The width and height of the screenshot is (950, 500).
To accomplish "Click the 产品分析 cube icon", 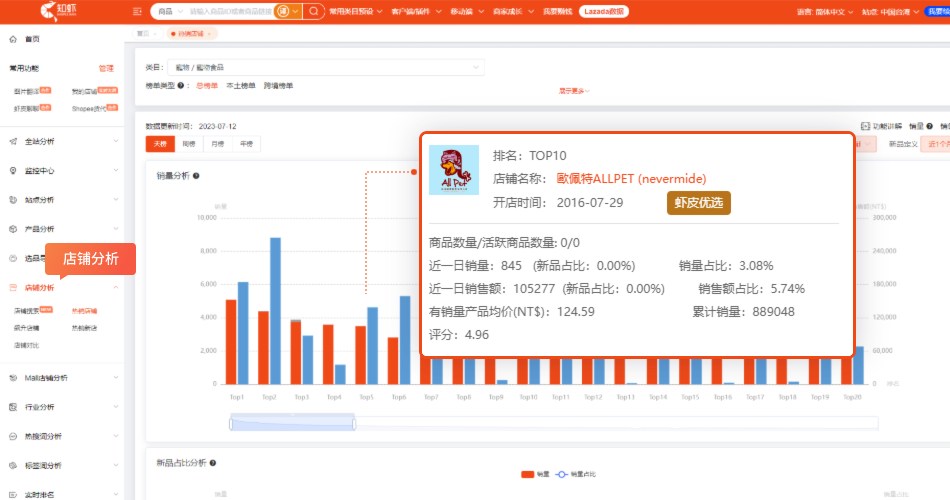I will click(13, 229).
